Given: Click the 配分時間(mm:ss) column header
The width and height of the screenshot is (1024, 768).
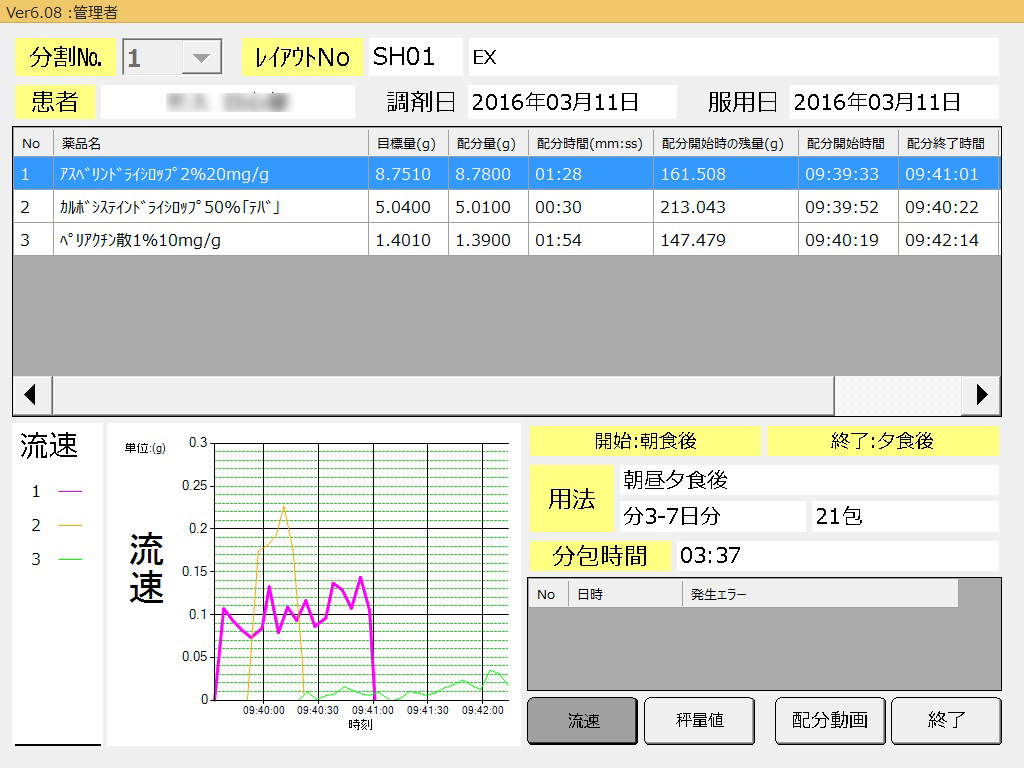Looking at the screenshot, I should (589, 143).
